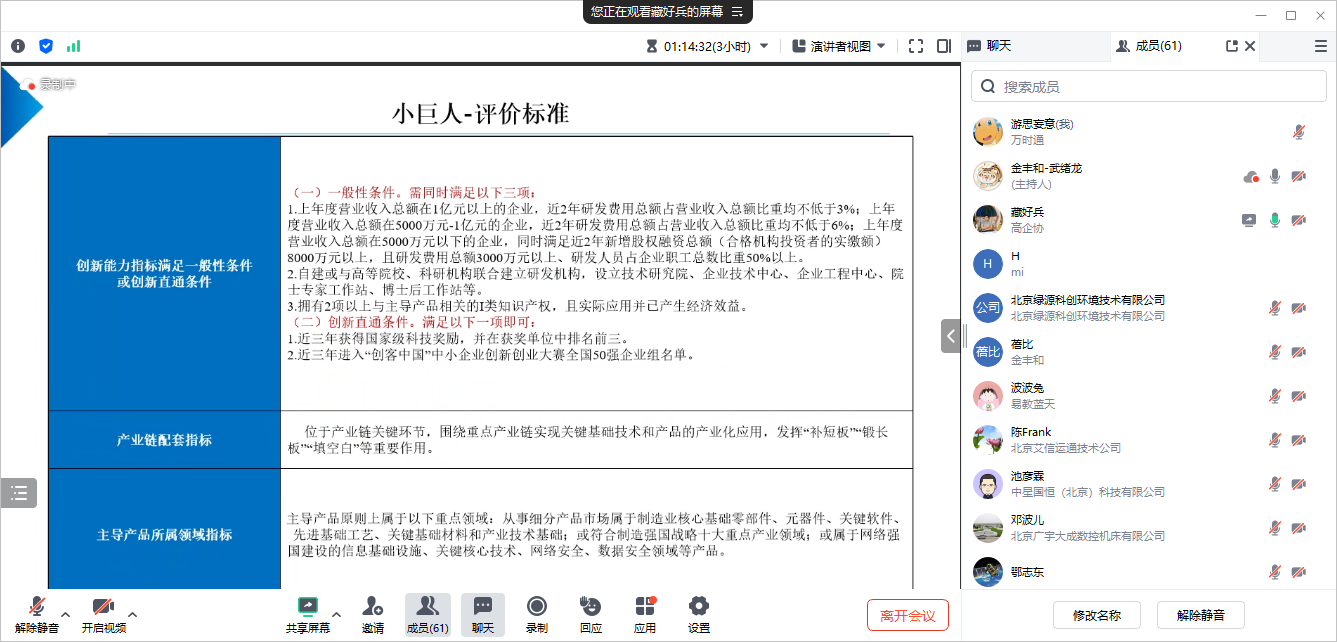1337x642 pixels.
Task: Select member 陈Frank
Action: 1149,440
